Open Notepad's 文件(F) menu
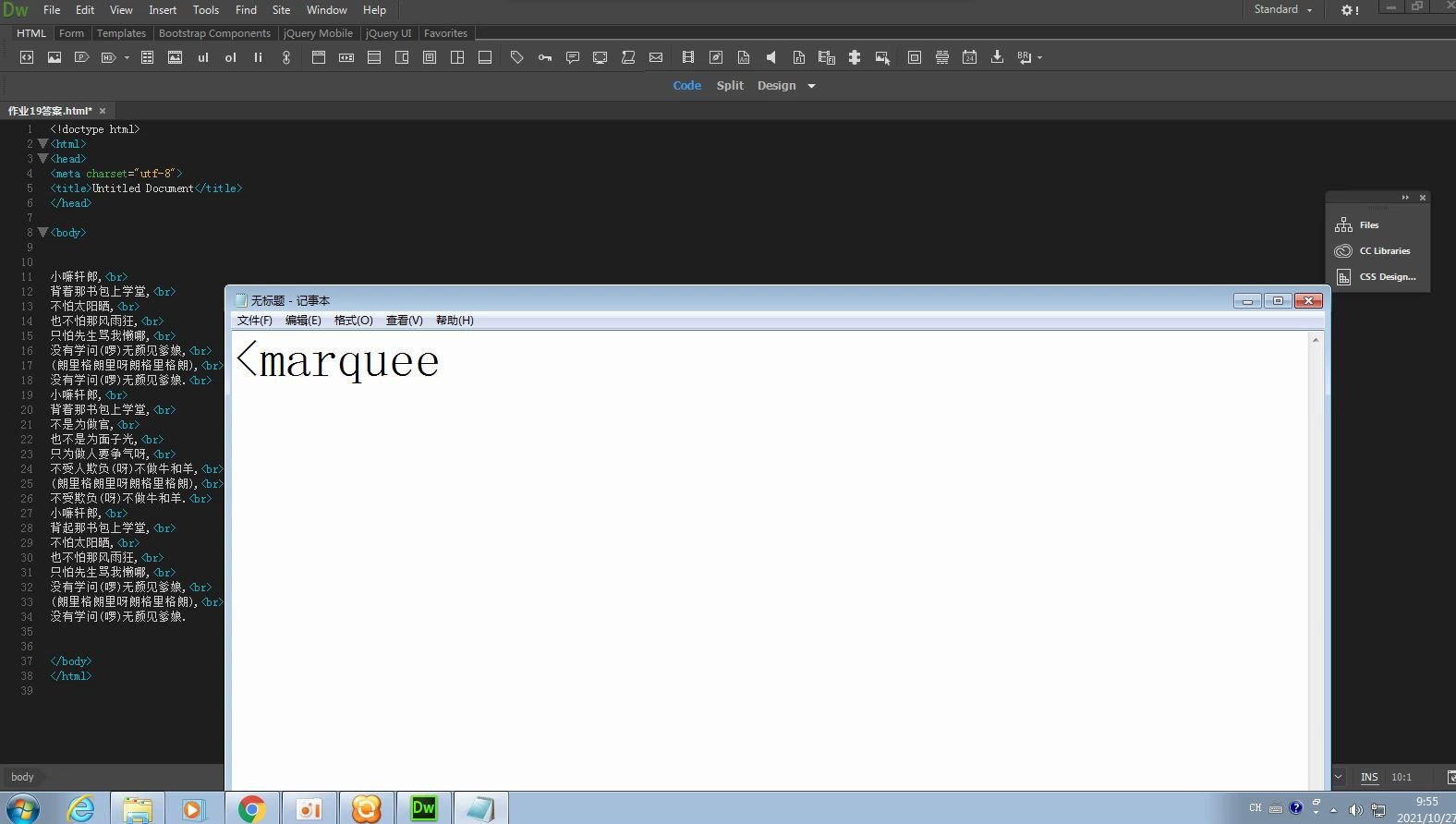Viewport: 1456px width, 824px height. [255, 321]
